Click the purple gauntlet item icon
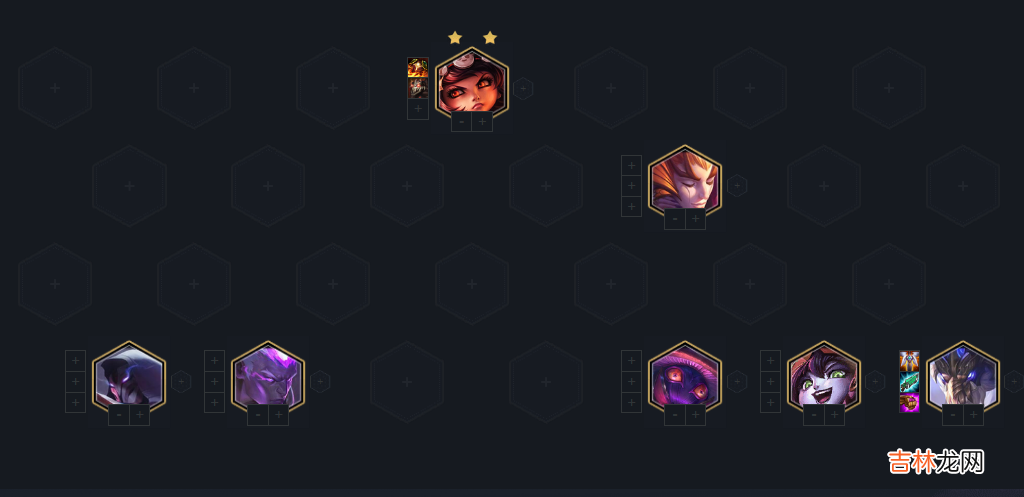 point(909,402)
